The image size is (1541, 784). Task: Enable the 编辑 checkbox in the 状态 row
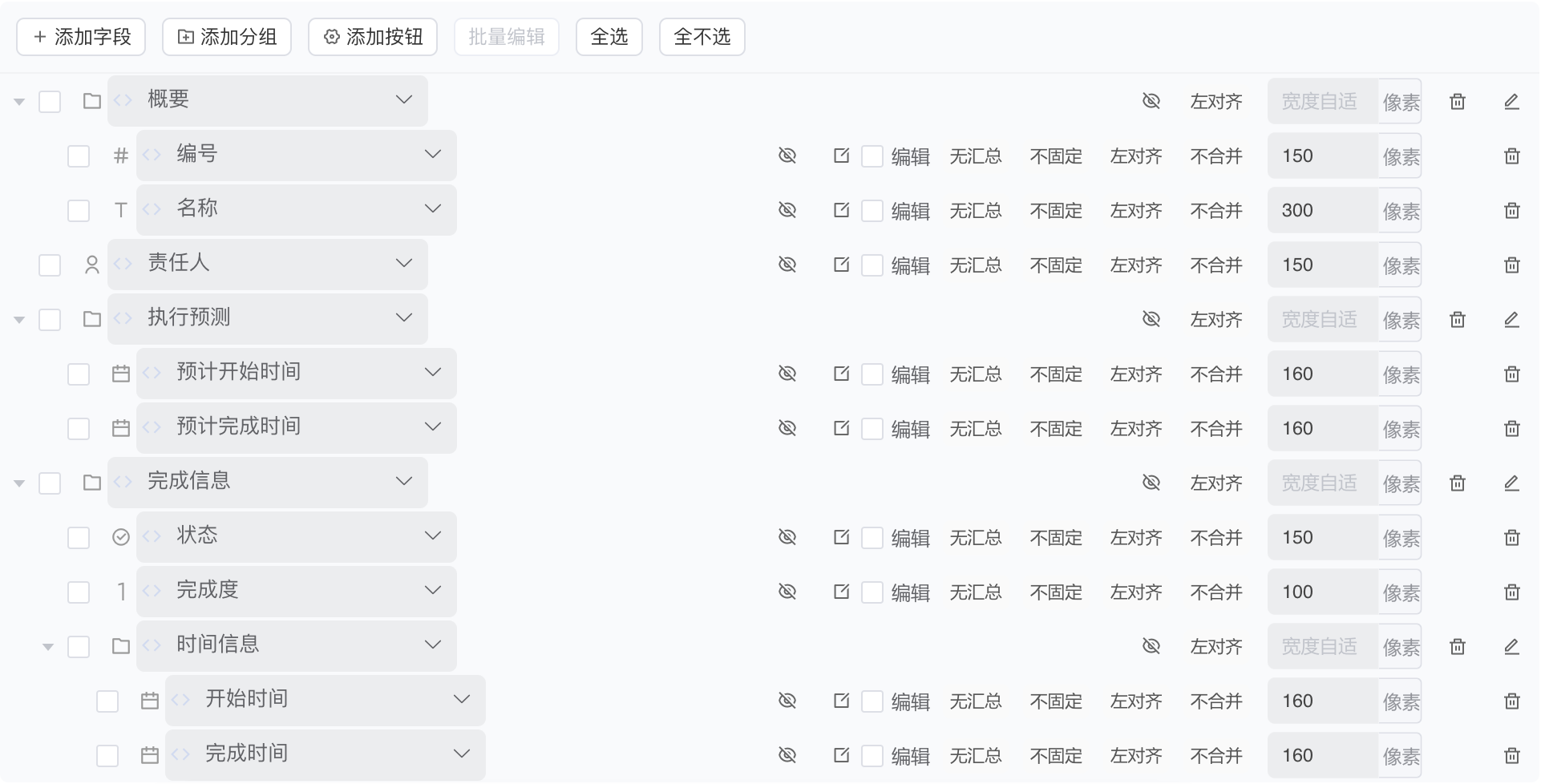pos(872,536)
